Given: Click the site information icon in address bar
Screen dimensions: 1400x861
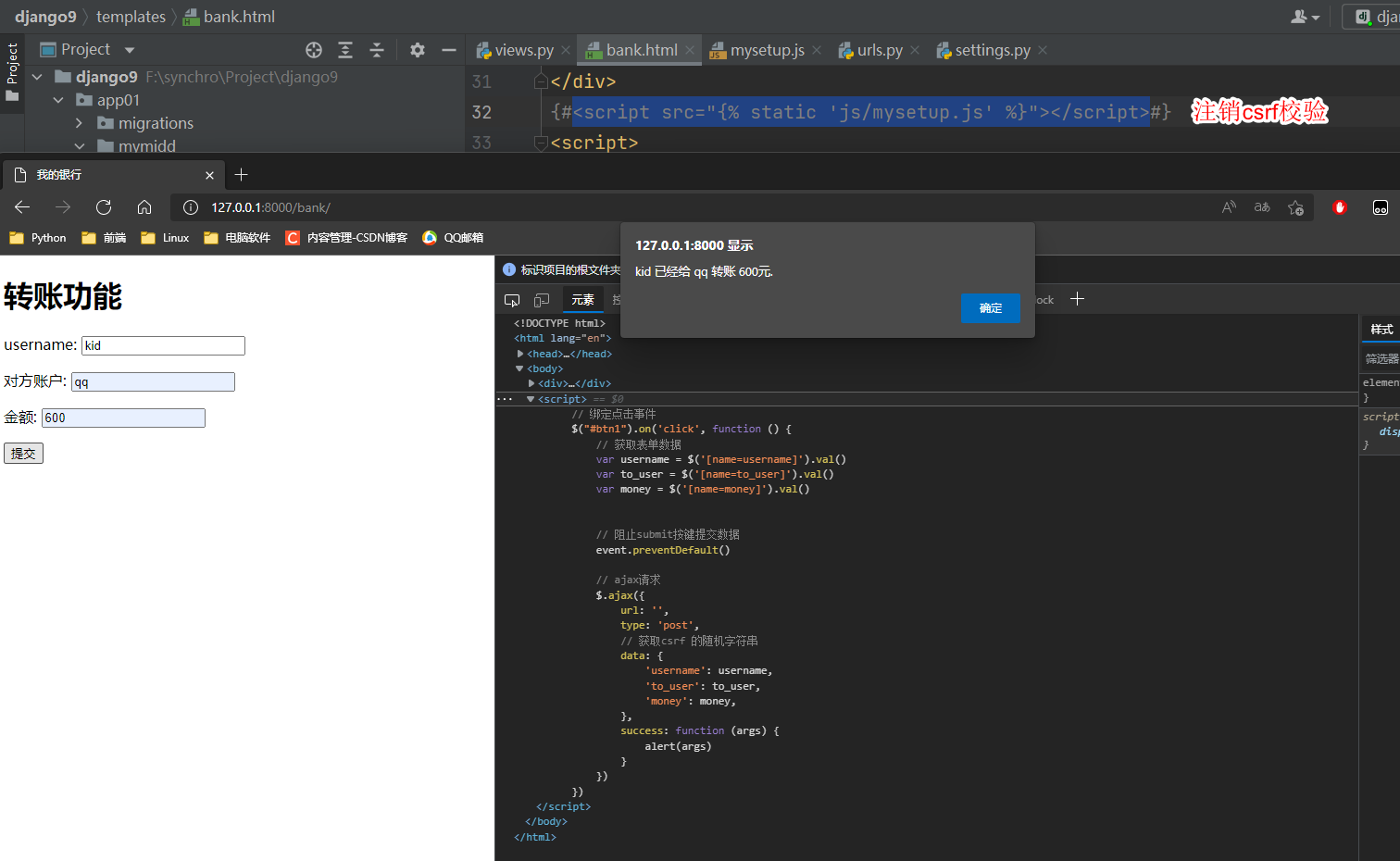Looking at the screenshot, I should click(191, 207).
